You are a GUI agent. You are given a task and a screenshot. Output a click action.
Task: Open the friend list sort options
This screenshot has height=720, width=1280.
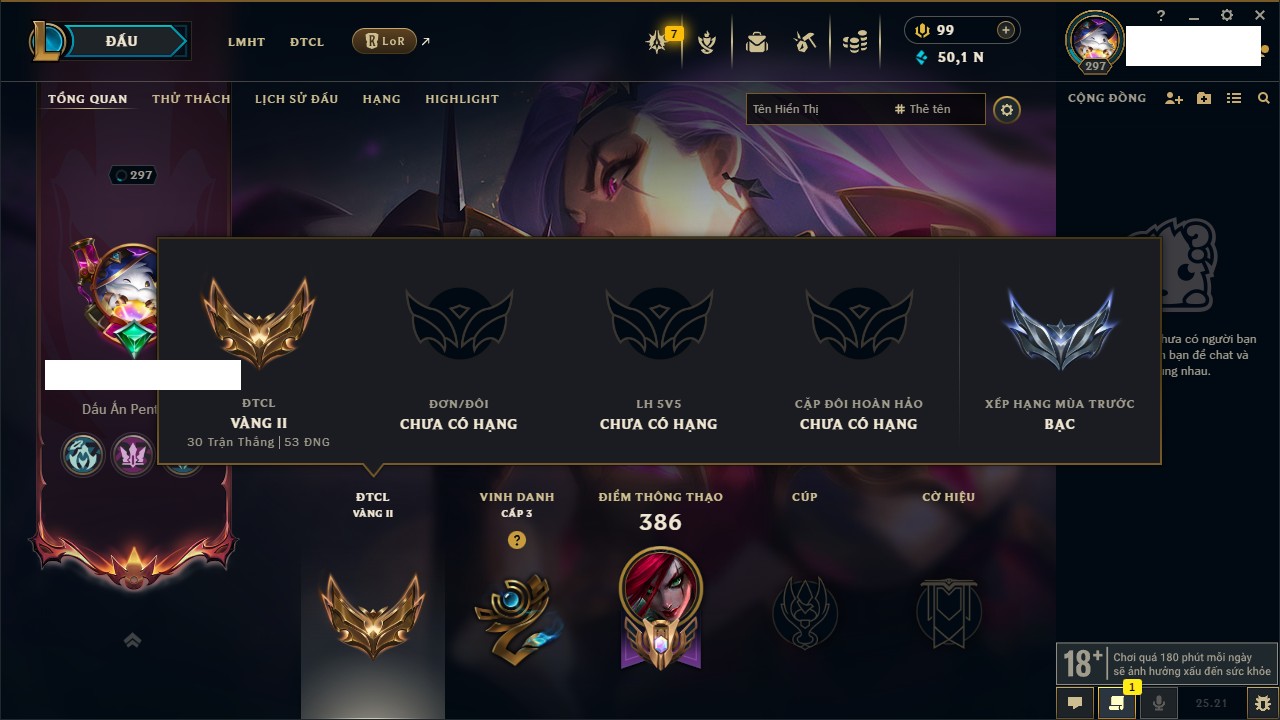[x=1234, y=99]
